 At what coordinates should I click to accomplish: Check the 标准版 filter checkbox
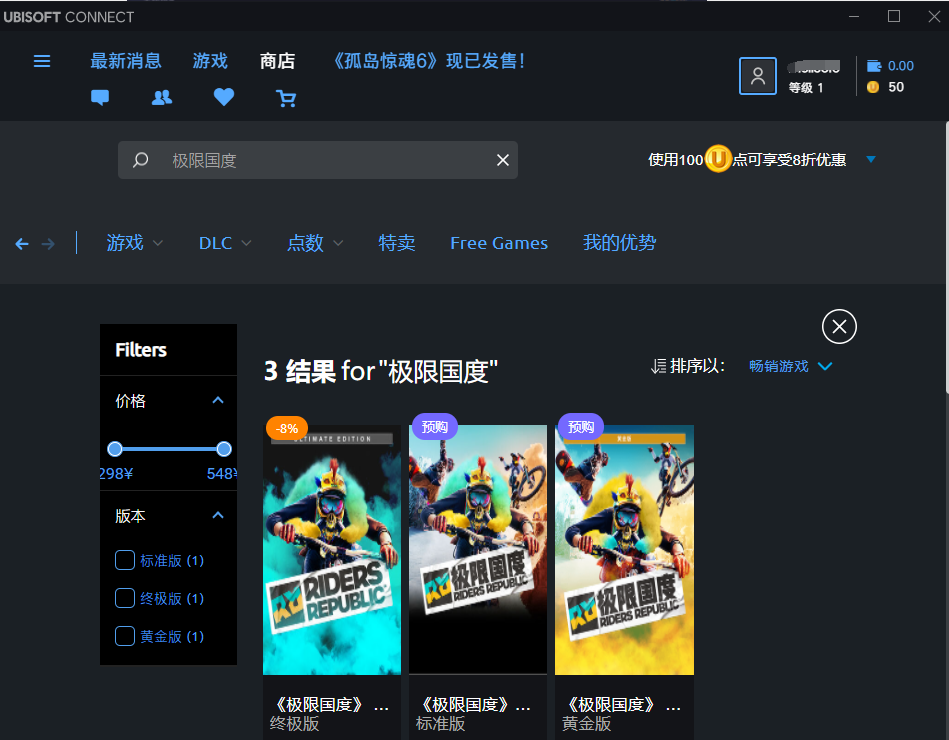coord(125,560)
